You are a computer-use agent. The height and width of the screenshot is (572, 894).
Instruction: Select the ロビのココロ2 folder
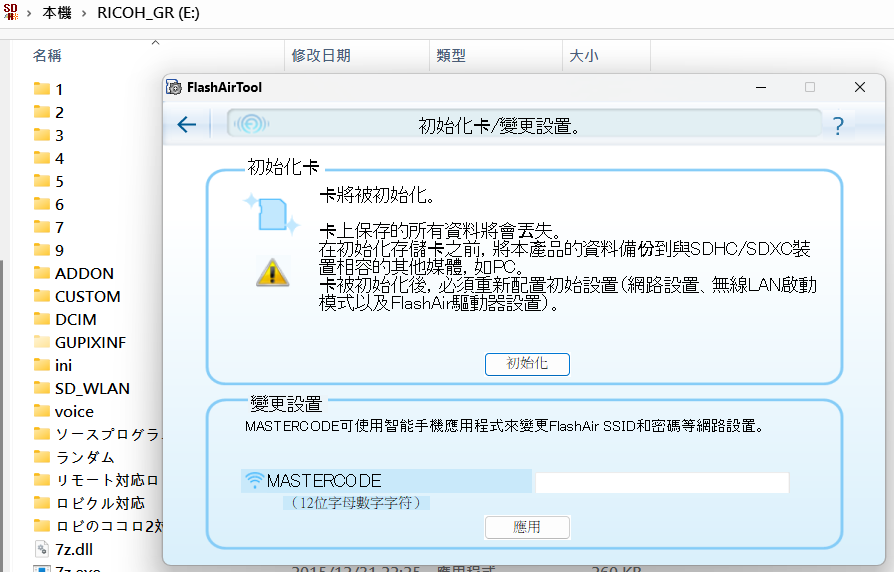point(97,526)
